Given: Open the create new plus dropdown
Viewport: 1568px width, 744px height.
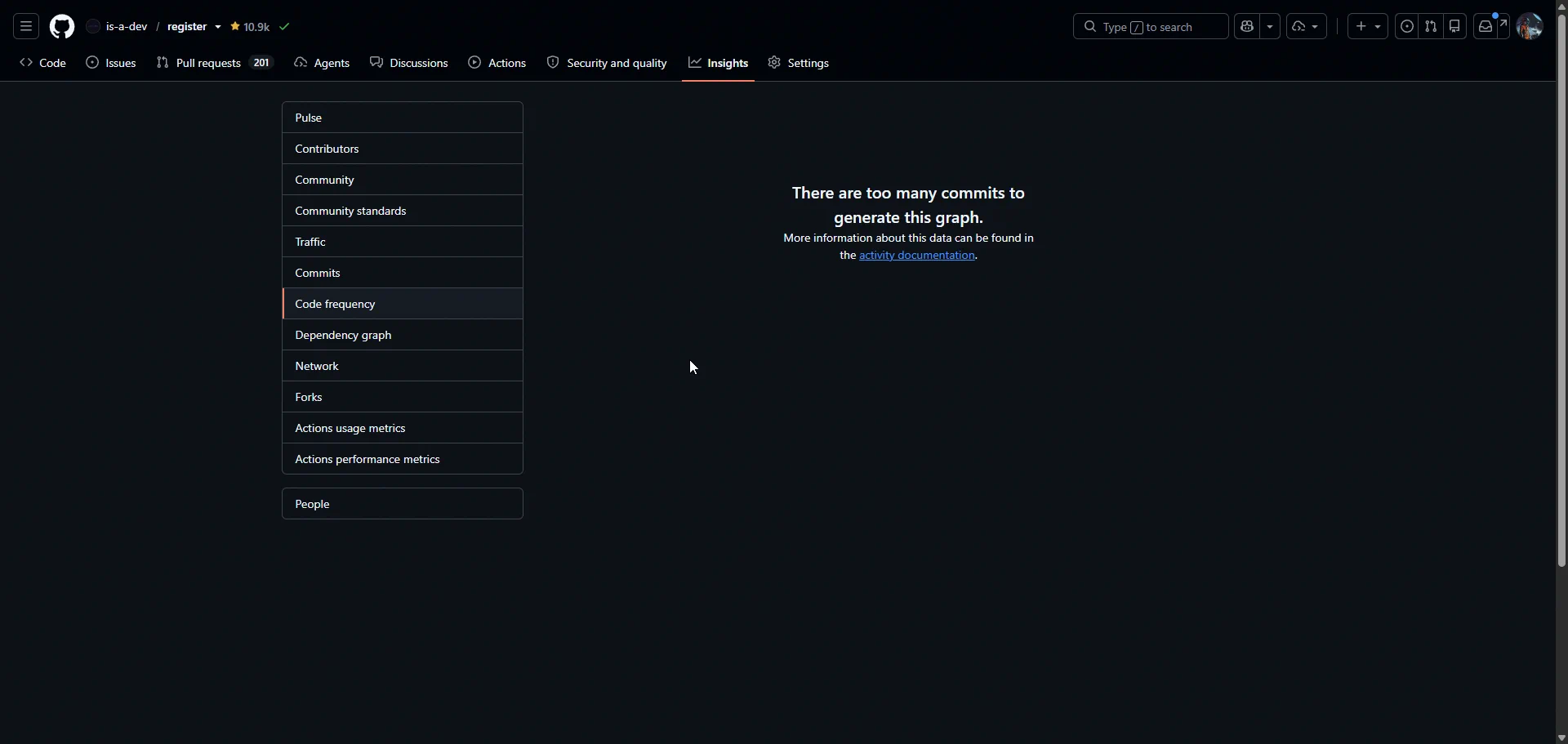Looking at the screenshot, I should coord(1368,27).
